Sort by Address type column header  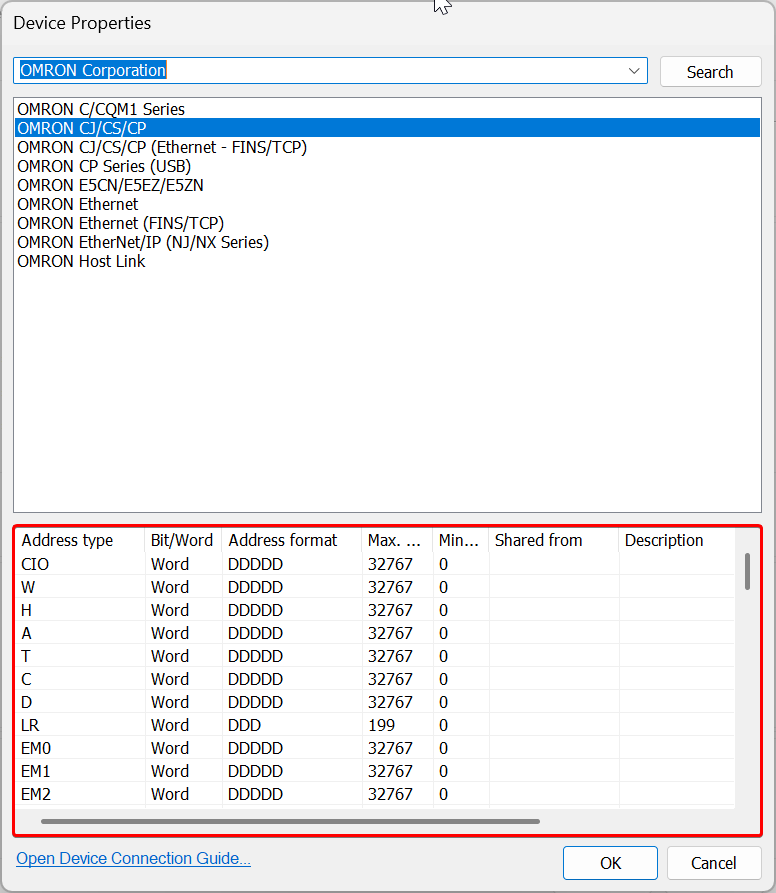click(68, 540)
